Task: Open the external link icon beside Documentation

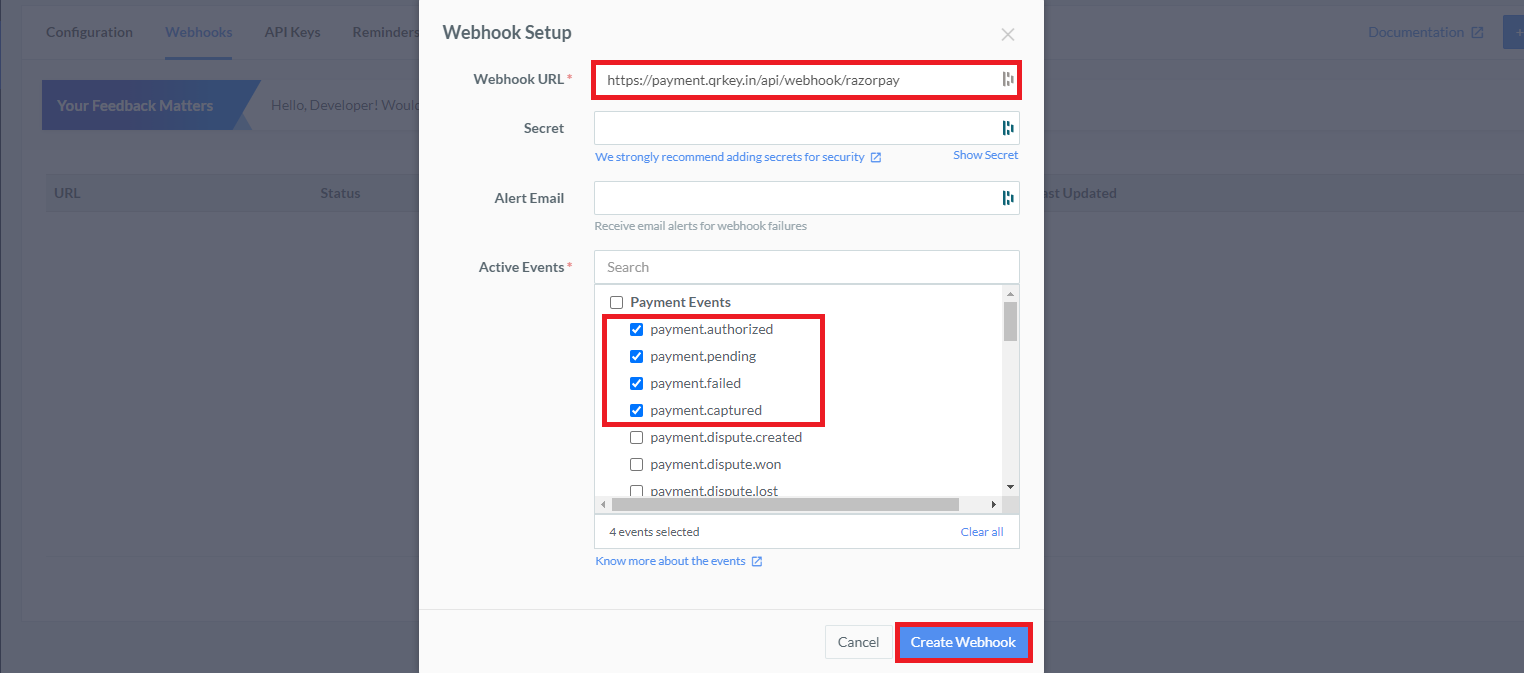Action: click(1479, 32)
